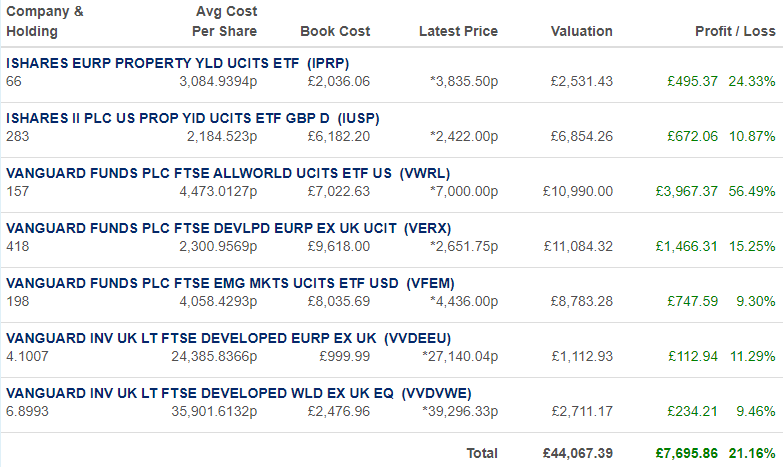Click the Book Cost column header
The width and height of the screenshot is (783, 467).
coord(335,31)
